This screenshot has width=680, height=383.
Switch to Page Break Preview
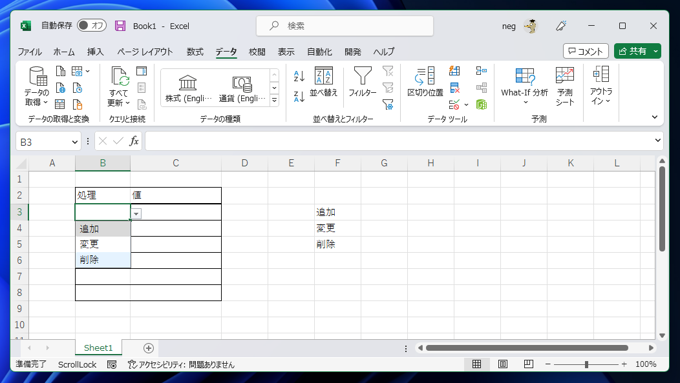point(528,364)
